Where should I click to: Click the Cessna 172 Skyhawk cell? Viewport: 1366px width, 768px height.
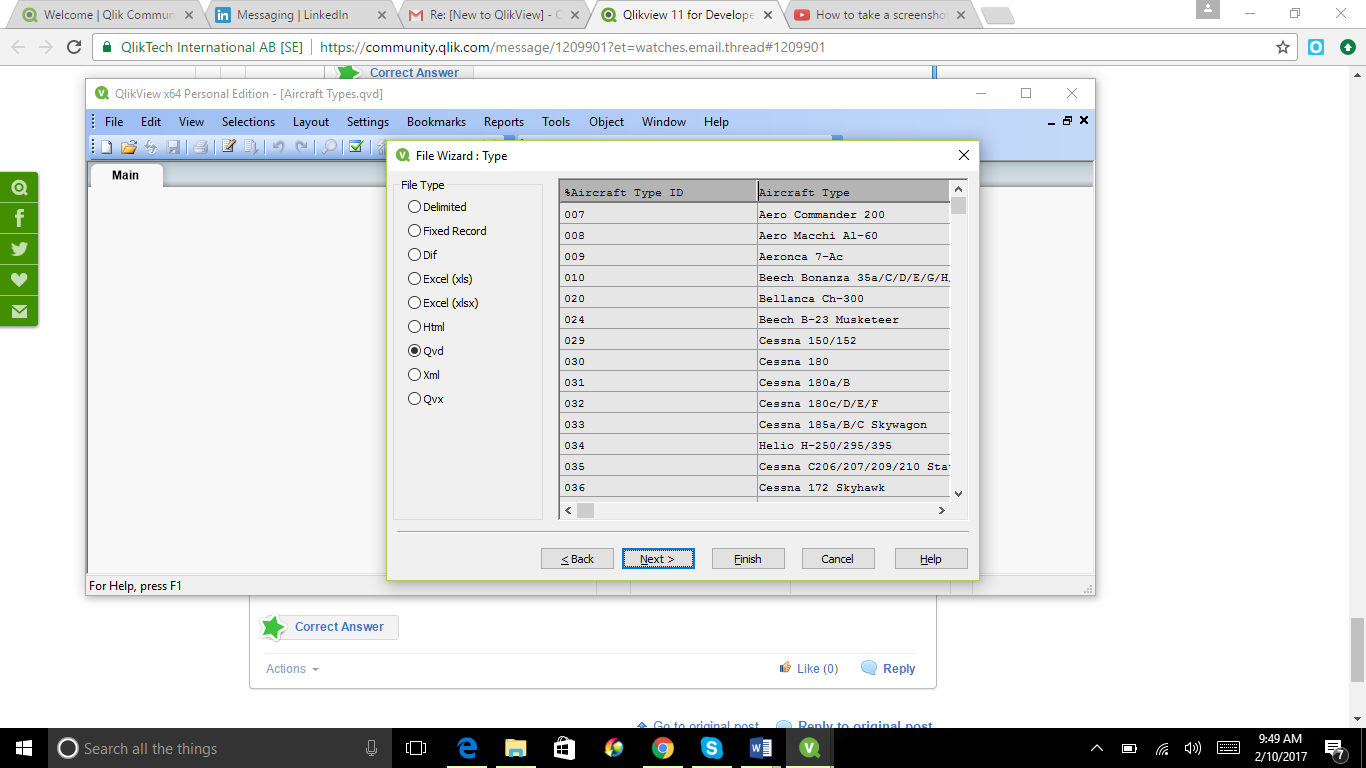[x=853, y=487]
